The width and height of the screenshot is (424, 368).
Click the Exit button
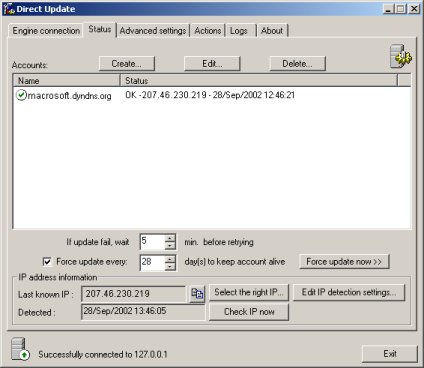pyautogui.click(x=390, y=354)
